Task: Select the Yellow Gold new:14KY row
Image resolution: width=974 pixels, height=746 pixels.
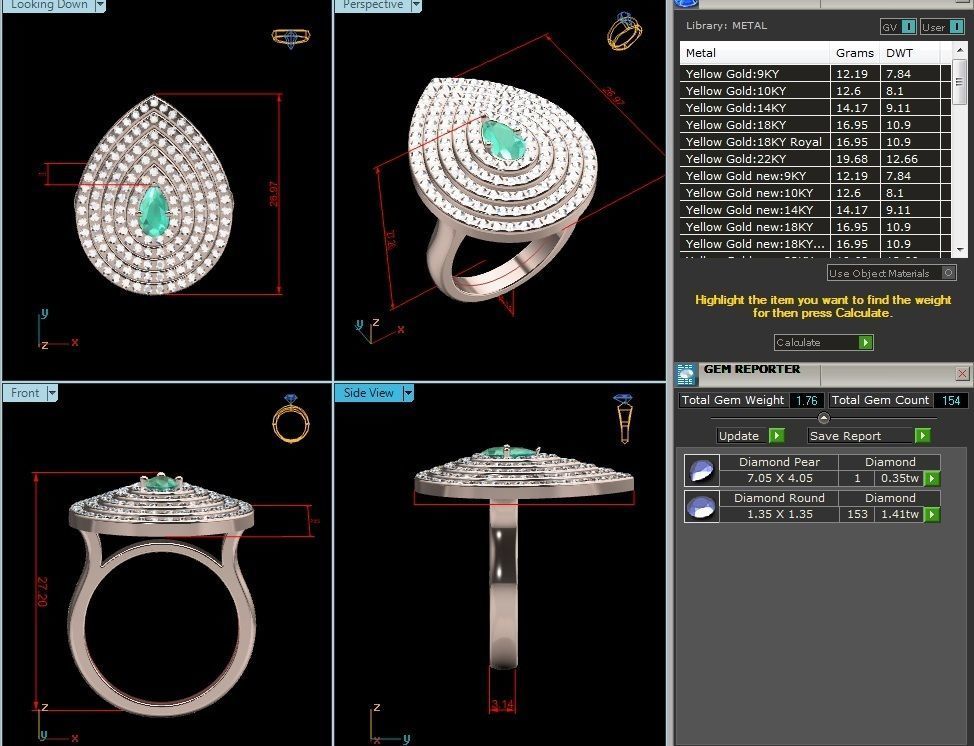Action: pos(815,210)
